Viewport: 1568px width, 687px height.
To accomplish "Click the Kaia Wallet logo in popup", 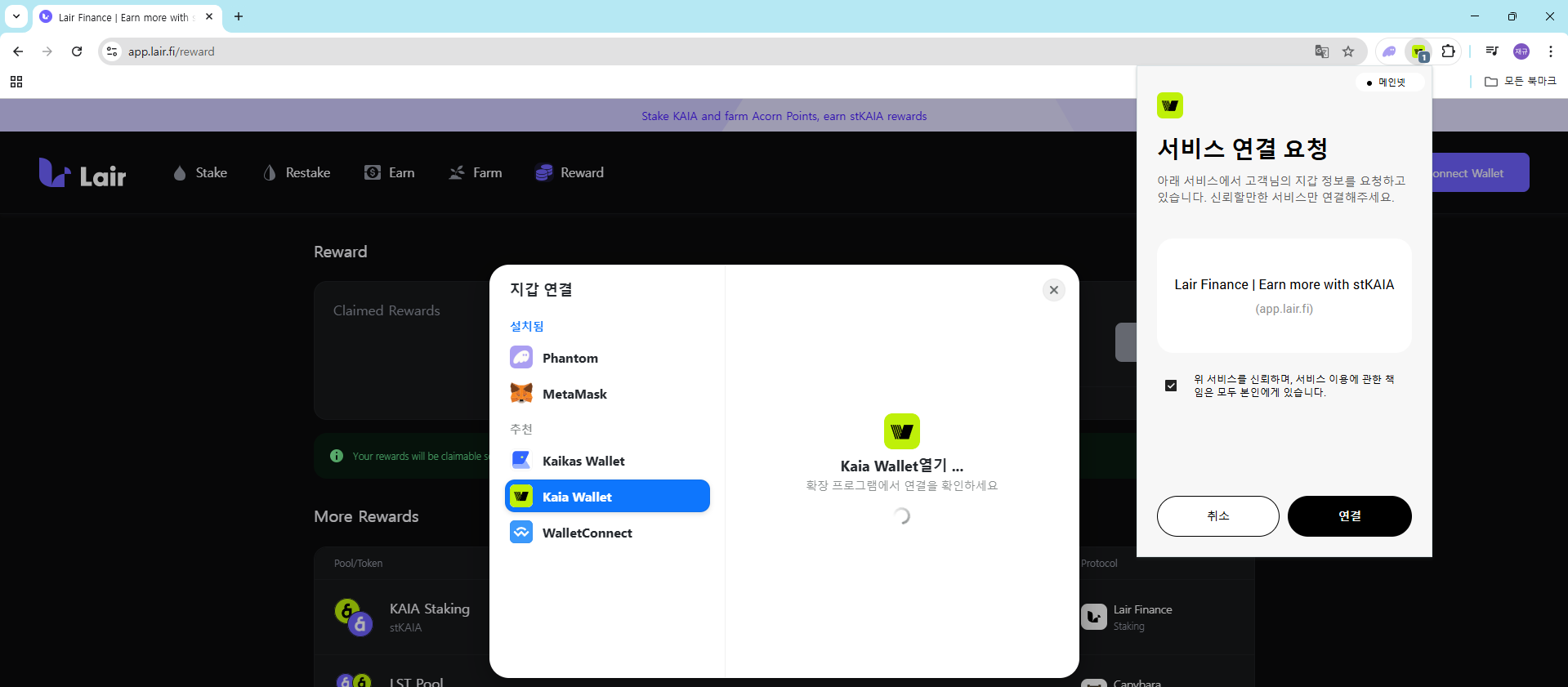I will [1170, 105].
